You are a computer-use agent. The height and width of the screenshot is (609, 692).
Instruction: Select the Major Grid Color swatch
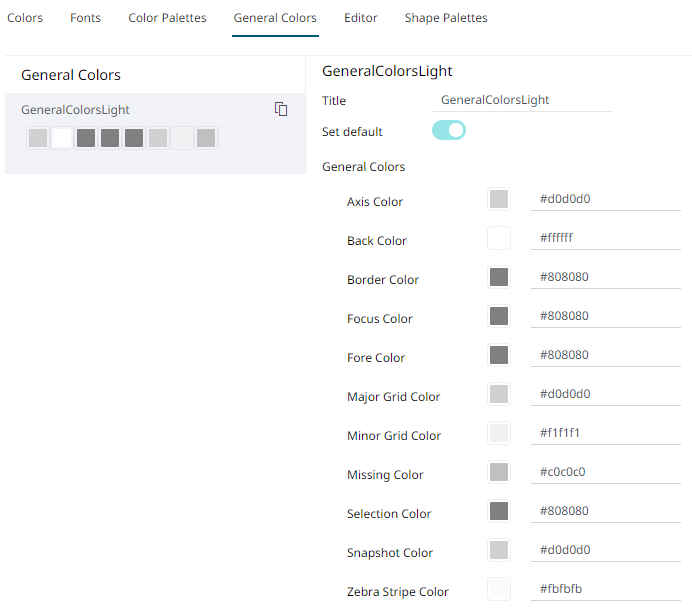click(499, 394)
